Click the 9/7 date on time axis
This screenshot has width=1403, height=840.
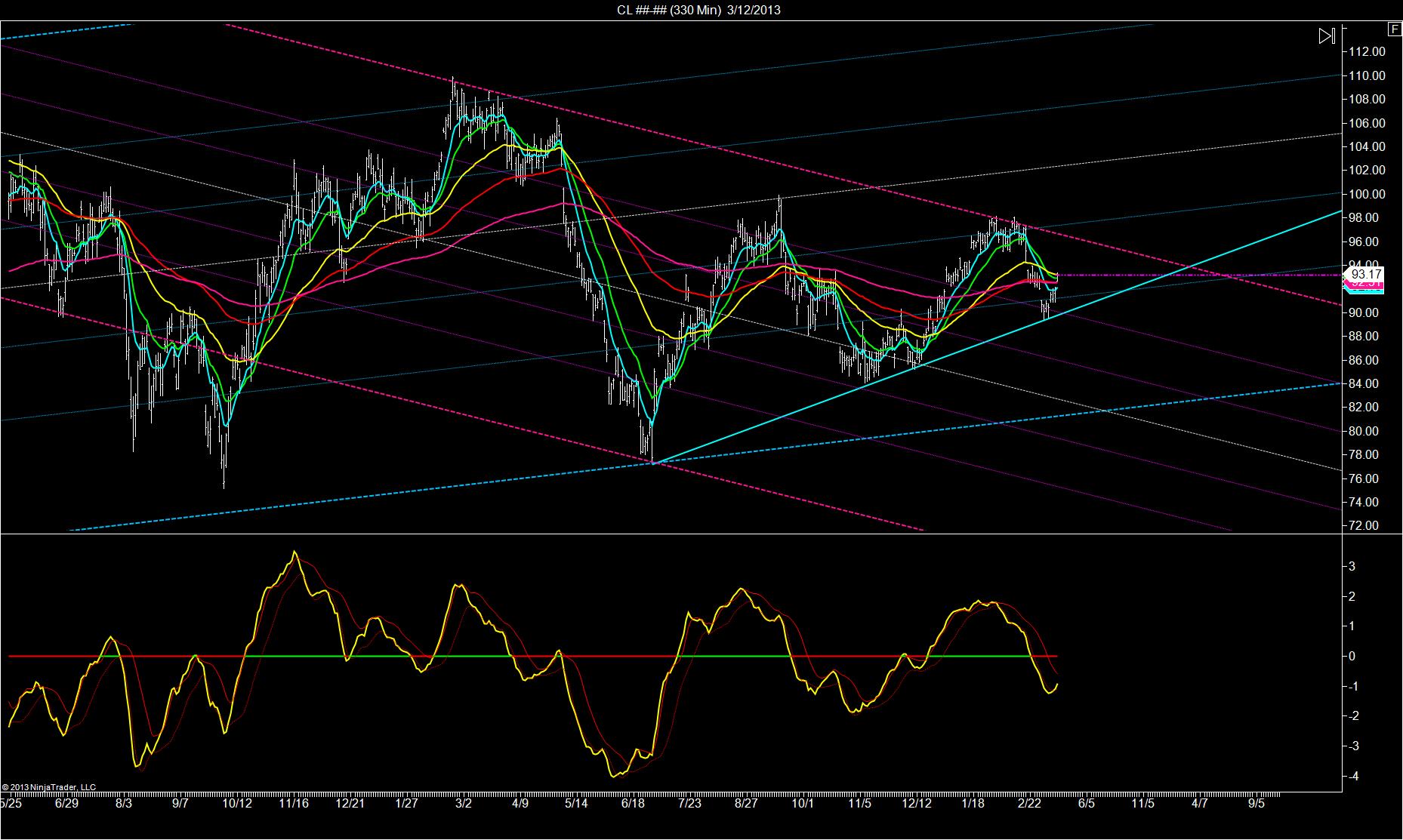pos(180,803)
